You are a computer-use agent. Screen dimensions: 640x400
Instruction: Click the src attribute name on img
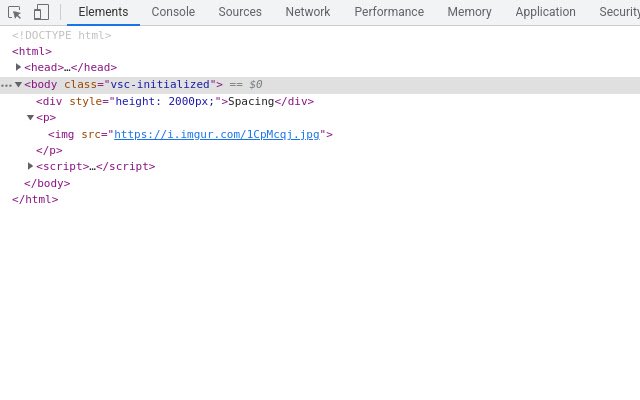91,134
